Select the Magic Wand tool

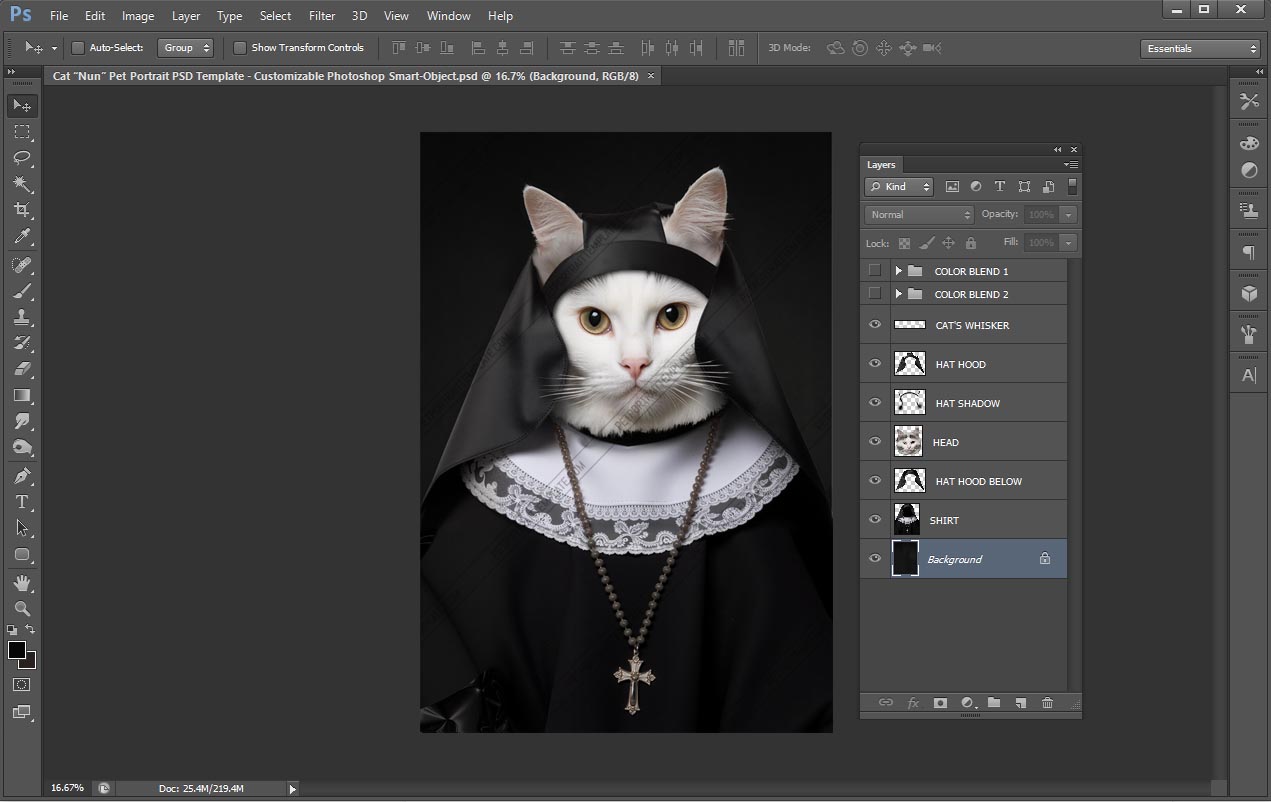tap(22, 184)
